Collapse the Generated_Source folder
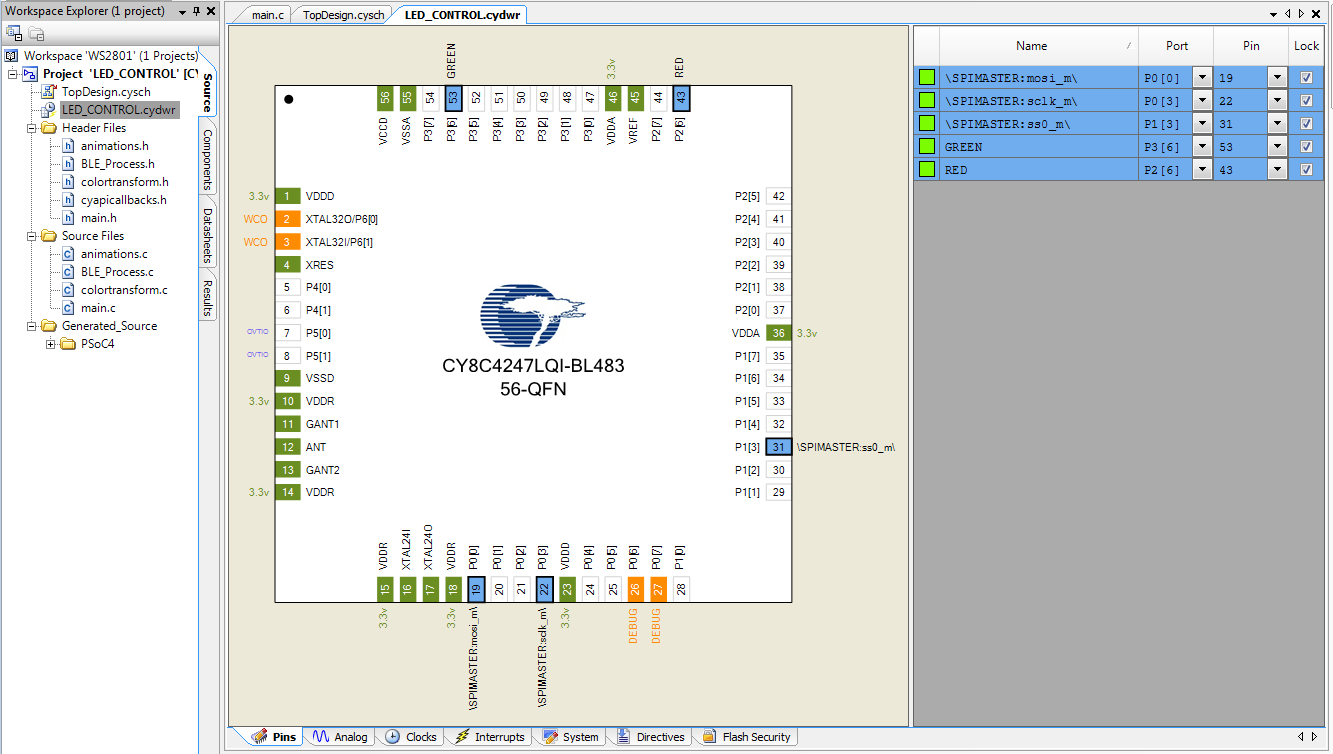This screenshot has width=1333, height=754. tap(32, 326)
